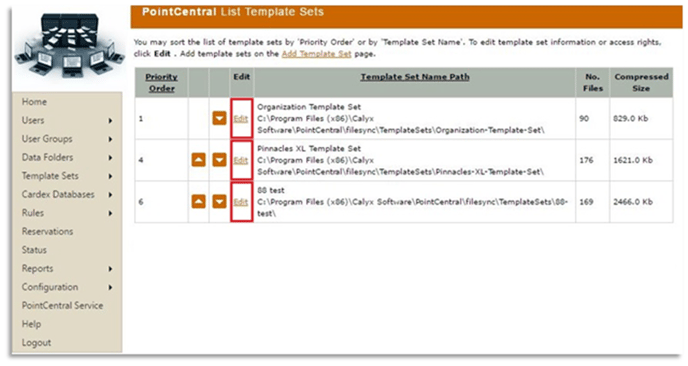Screen dimensions: 688x366
Task: Open Reservations from the sidebar menu
Action: 47,231
